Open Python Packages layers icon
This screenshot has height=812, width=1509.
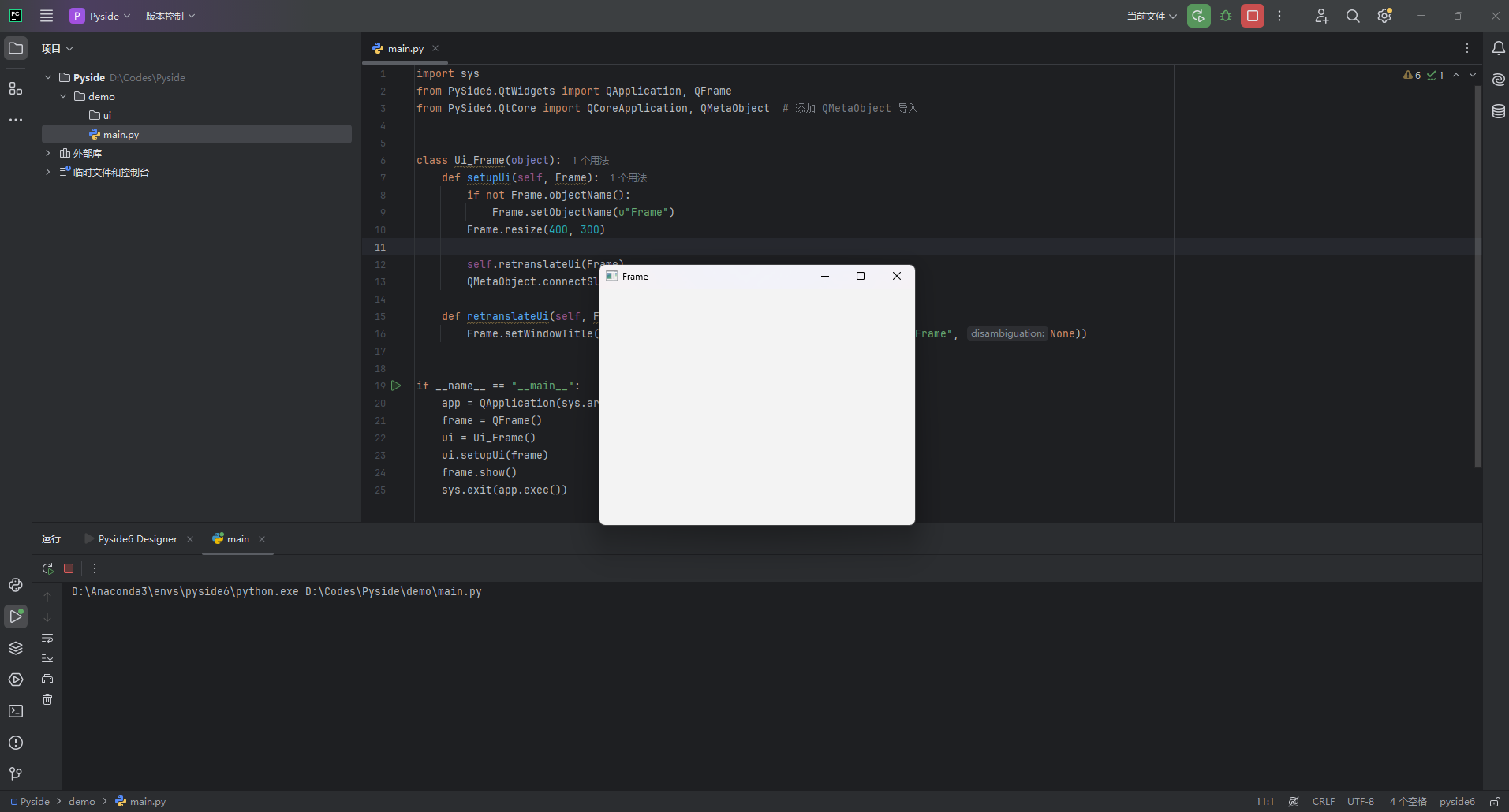(x=16, y=648)
